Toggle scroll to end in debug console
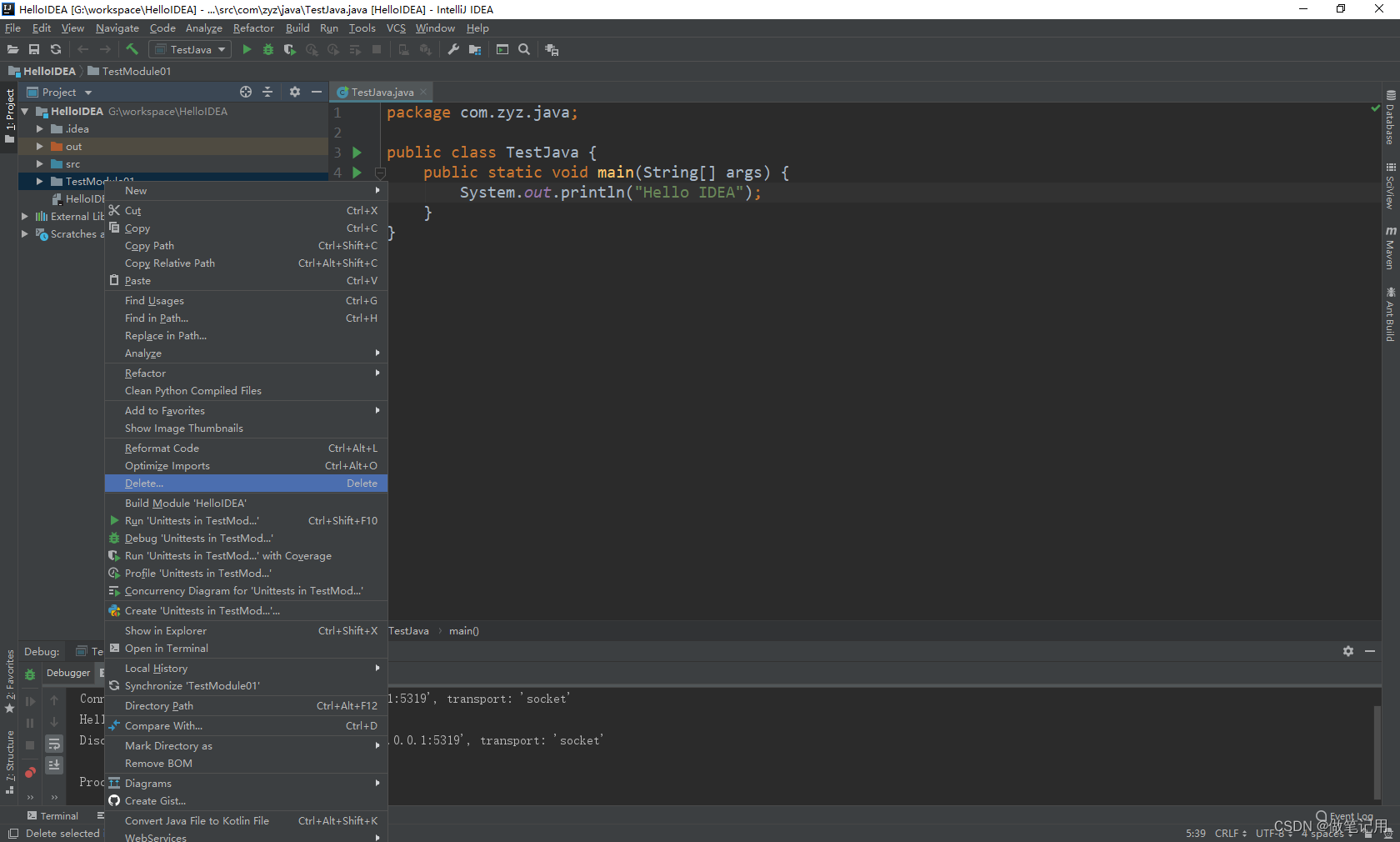Viewport: 1400px width, 842px height. pyautogui.click(x=54, y=764)
